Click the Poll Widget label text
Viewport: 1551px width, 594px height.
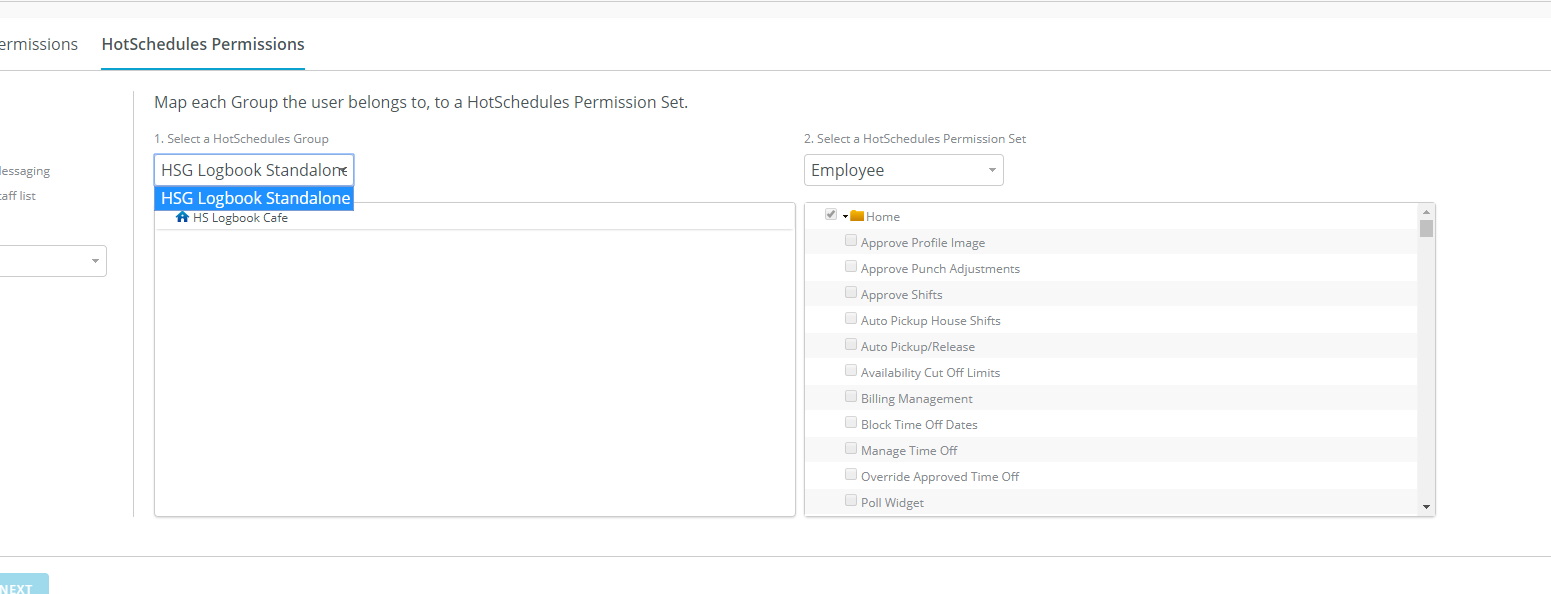892,503
